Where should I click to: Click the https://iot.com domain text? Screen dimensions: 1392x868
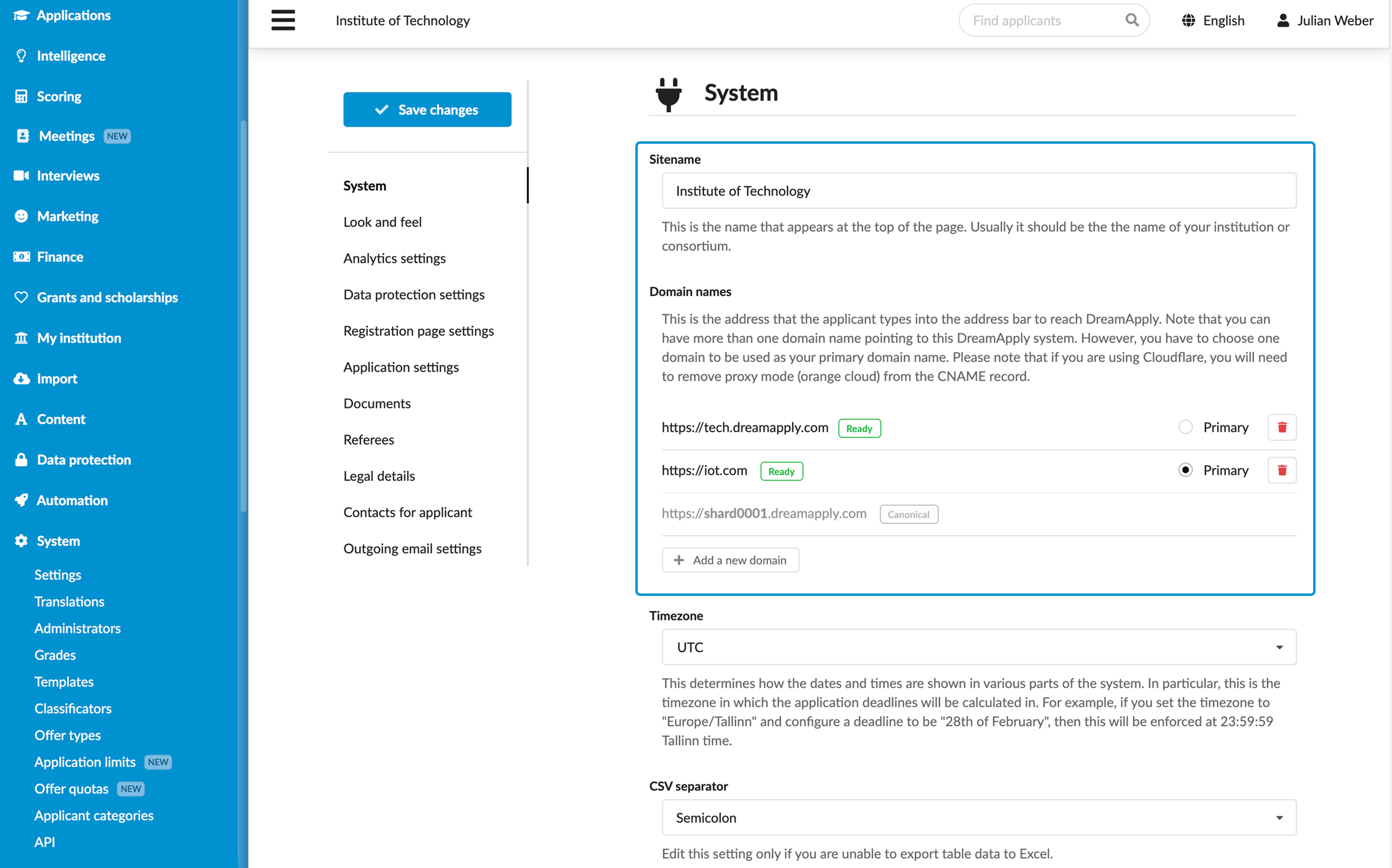point(704,470)
